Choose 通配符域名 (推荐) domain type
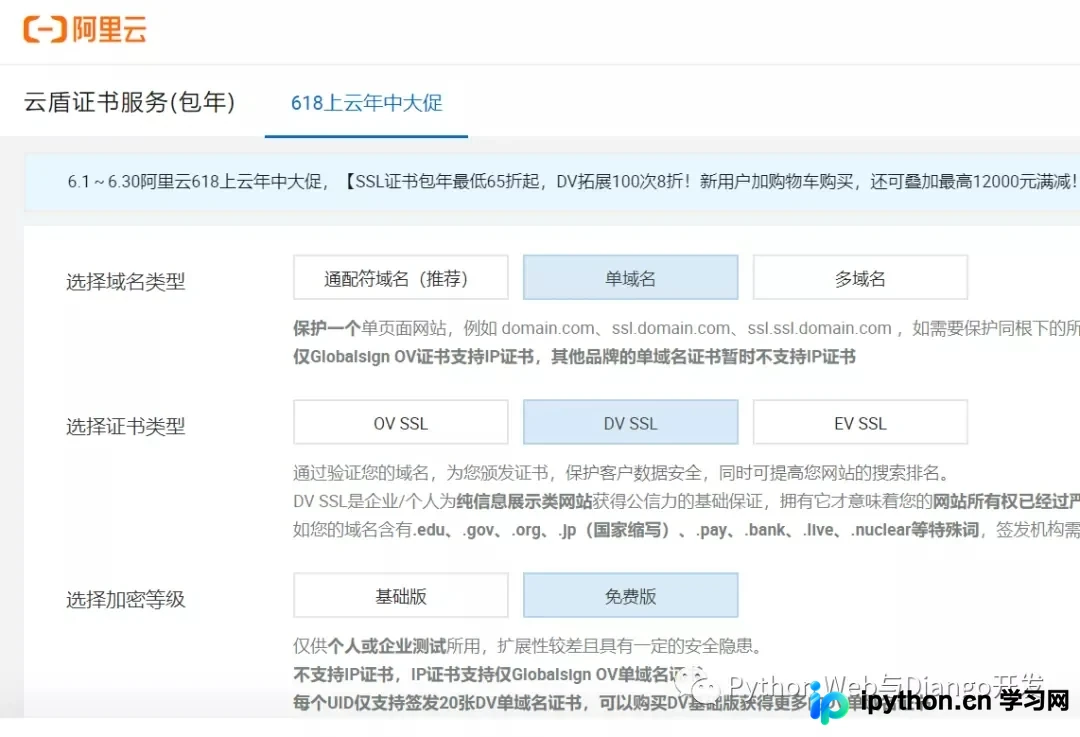Viewport: 1080px width, 737px height. [401, 278]
